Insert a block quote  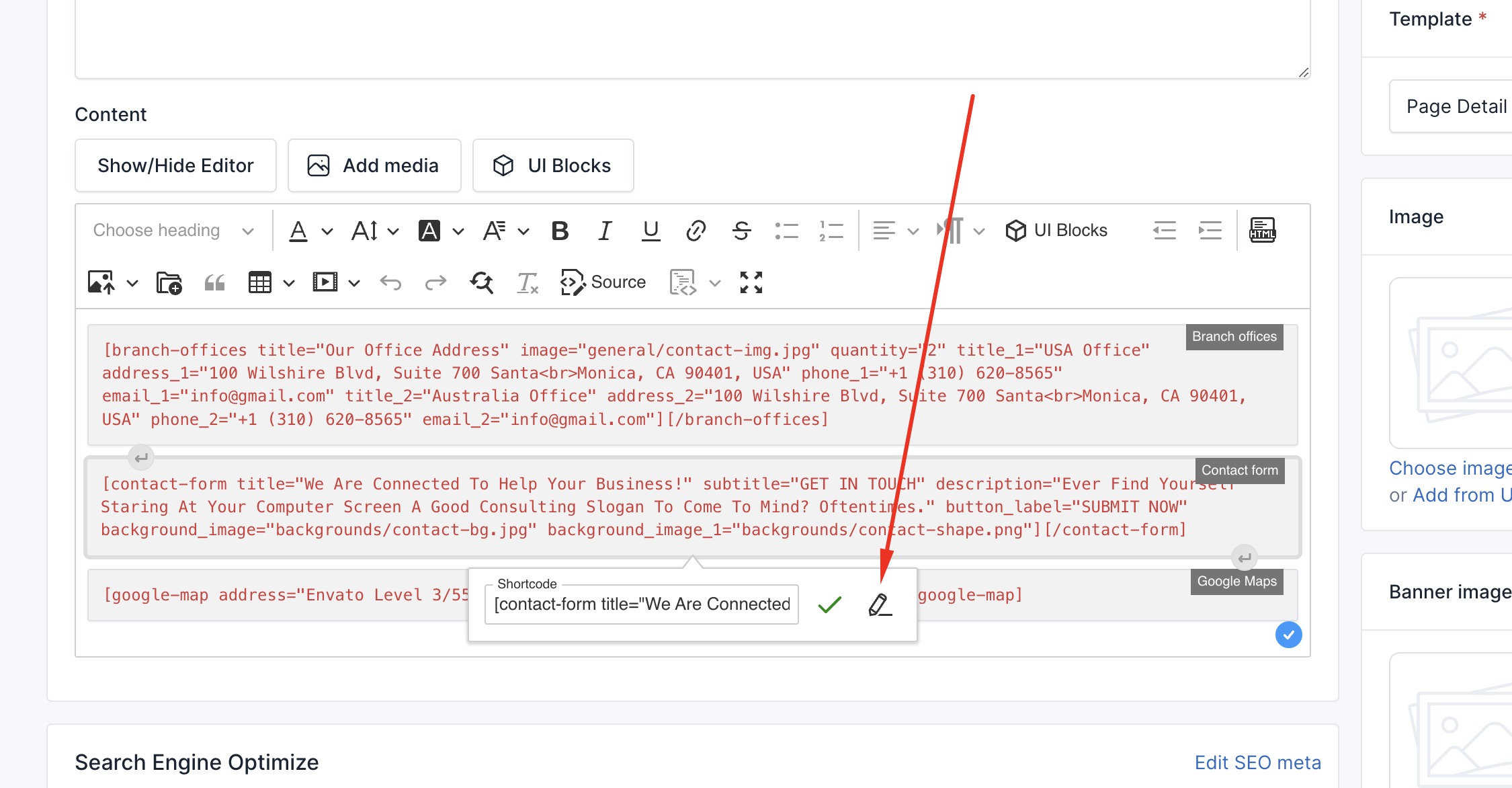click(x=214, y=282)
